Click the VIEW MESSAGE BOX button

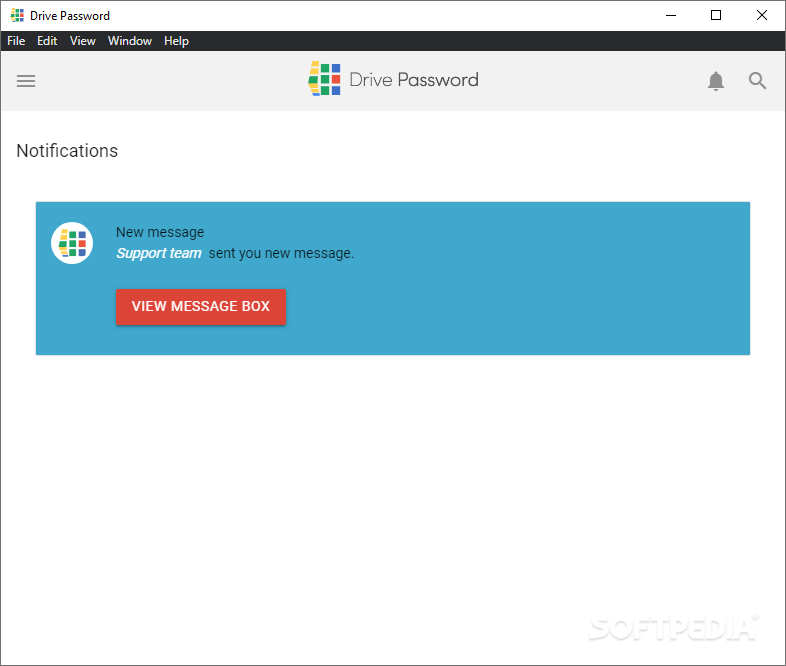pos(201,307)
